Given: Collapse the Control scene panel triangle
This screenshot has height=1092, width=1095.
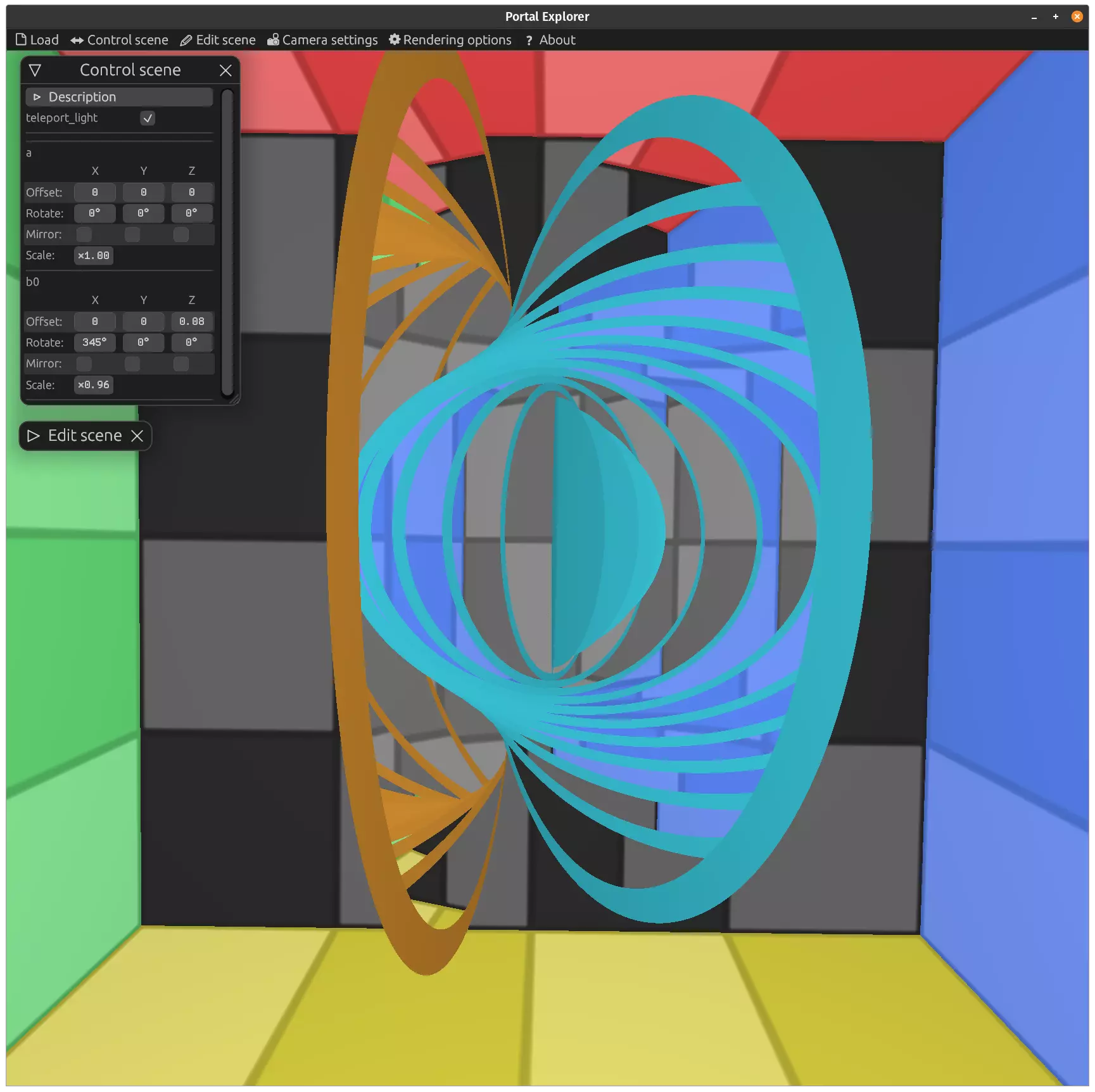Looking at the screenshot, I should [x=35, y=70].
